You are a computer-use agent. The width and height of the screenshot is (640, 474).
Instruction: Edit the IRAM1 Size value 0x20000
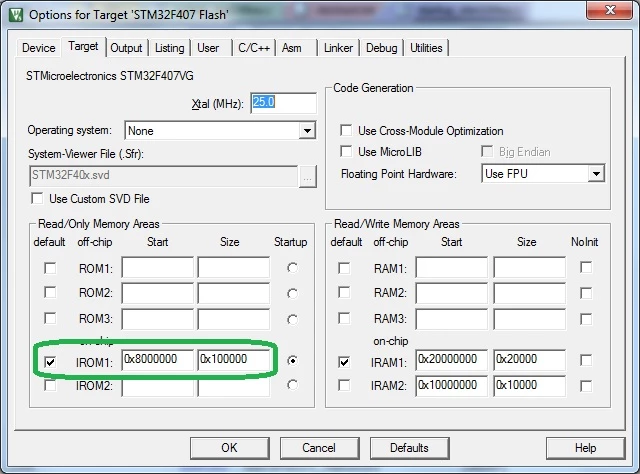(530, 360)
